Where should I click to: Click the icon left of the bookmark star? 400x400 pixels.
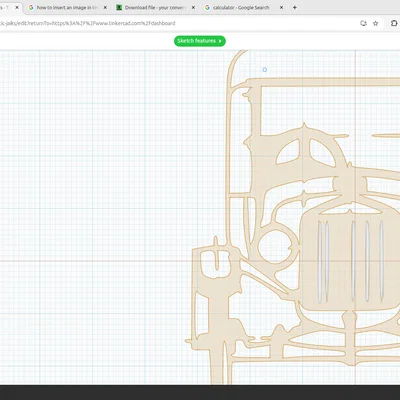(363, 23)
